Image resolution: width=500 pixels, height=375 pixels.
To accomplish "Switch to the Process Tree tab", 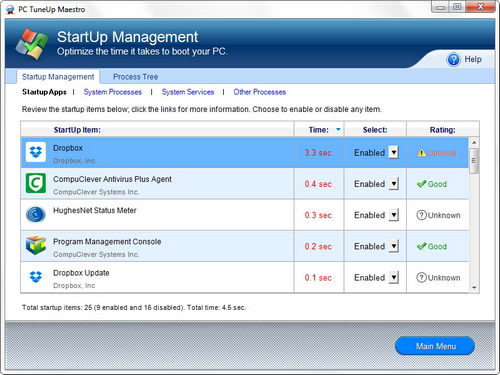I will click(x=135, y=77).
